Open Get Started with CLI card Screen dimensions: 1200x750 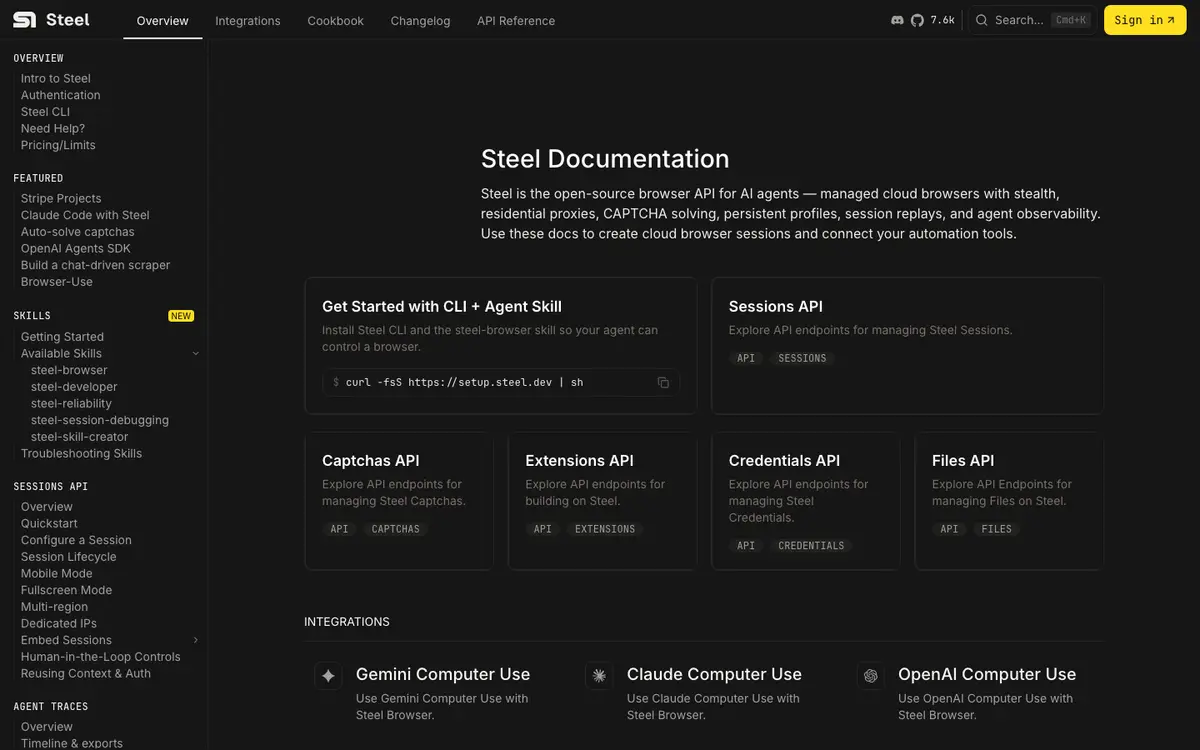point(501,345)
